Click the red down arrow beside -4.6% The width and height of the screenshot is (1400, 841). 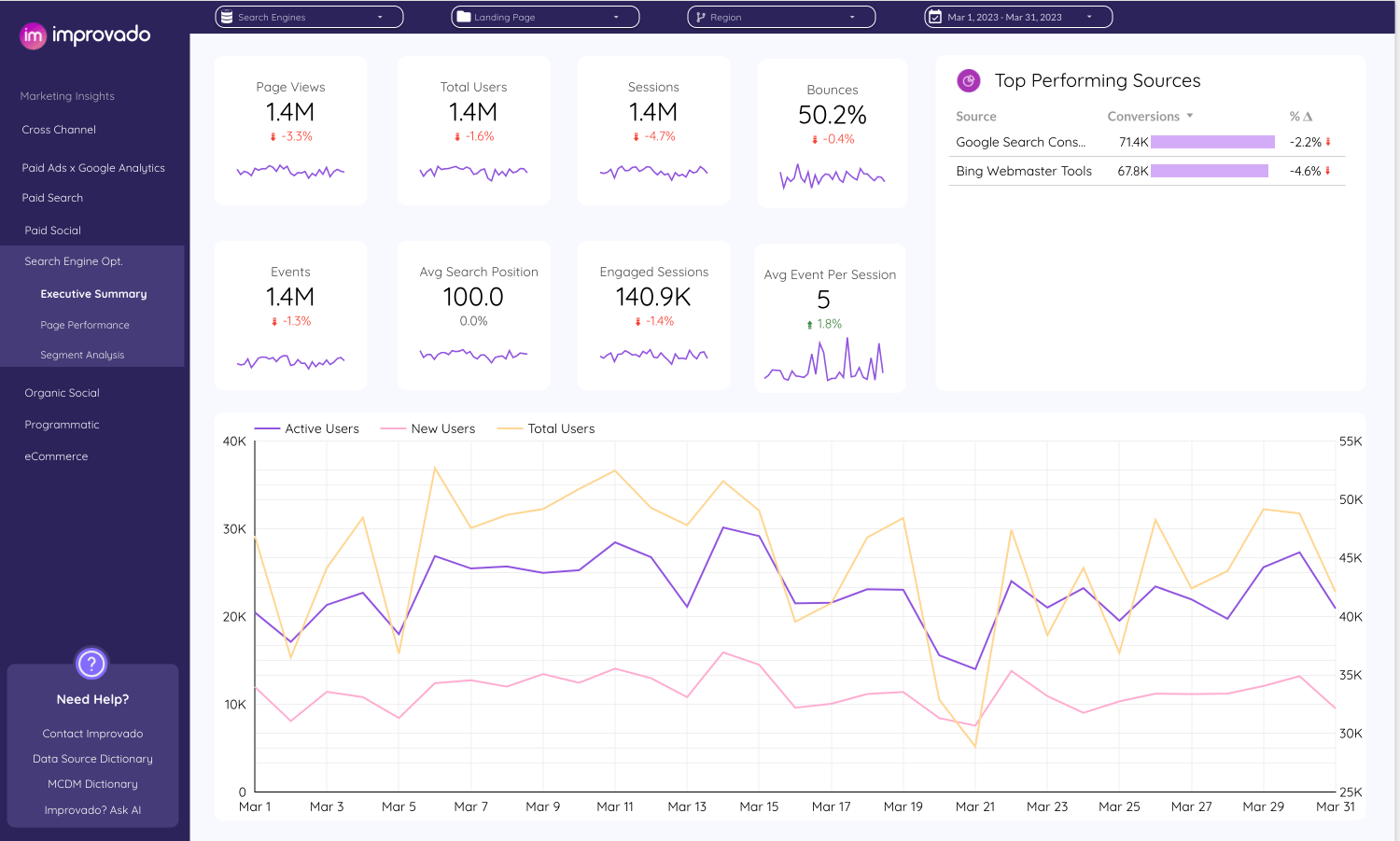click(1328, 171)
